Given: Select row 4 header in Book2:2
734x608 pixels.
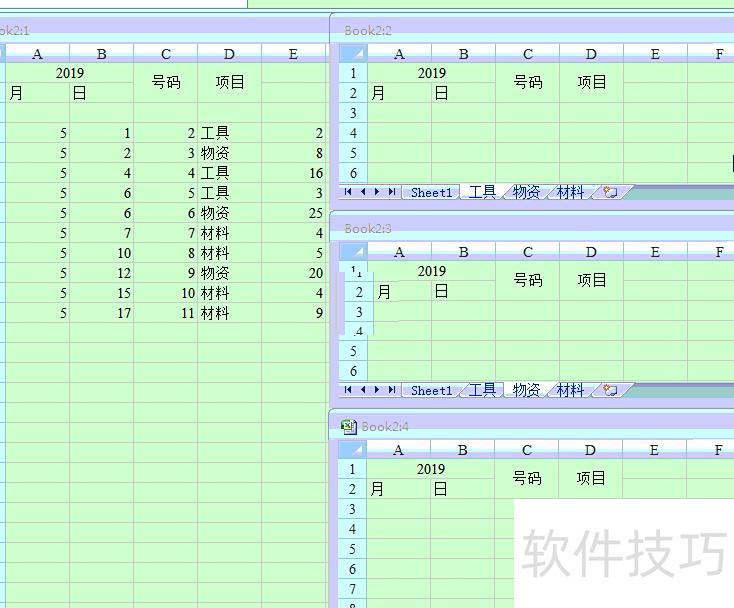Looking at the screenshot, I should coord(353,133).
